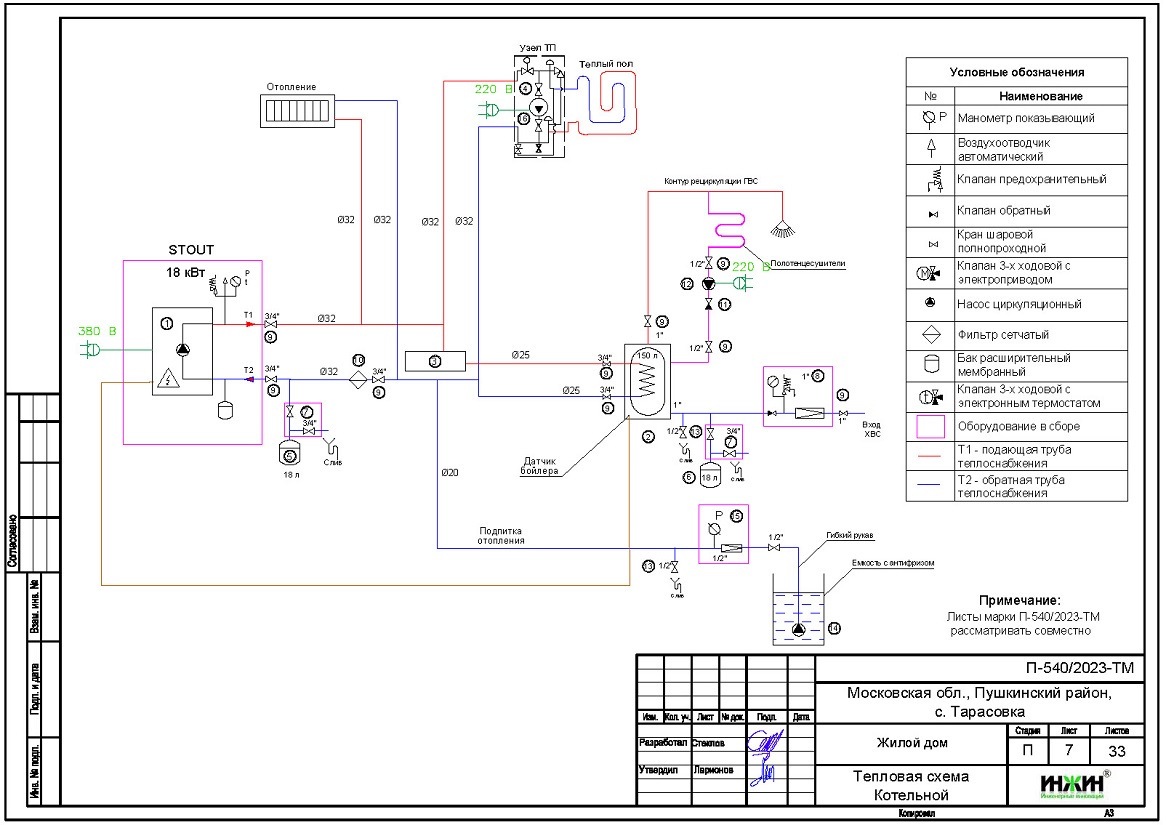Click the Манометр показывающий symbol in legend
This screenshot has height=825, width=1166.
point(931,118)
